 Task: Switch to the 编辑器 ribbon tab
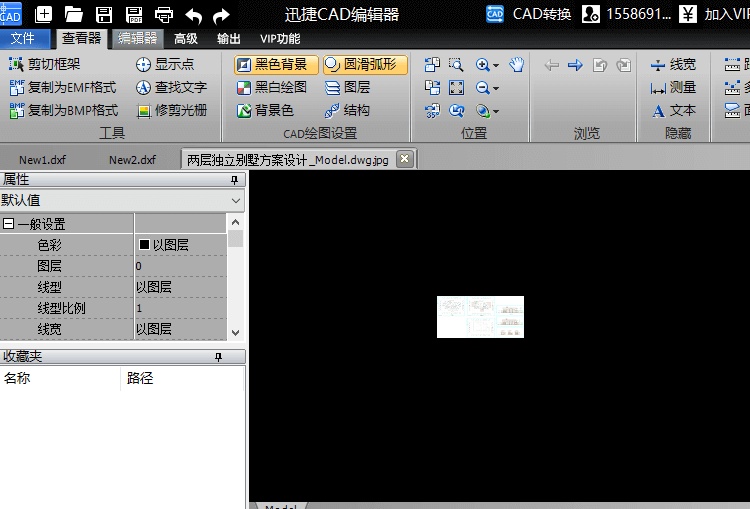138,38
